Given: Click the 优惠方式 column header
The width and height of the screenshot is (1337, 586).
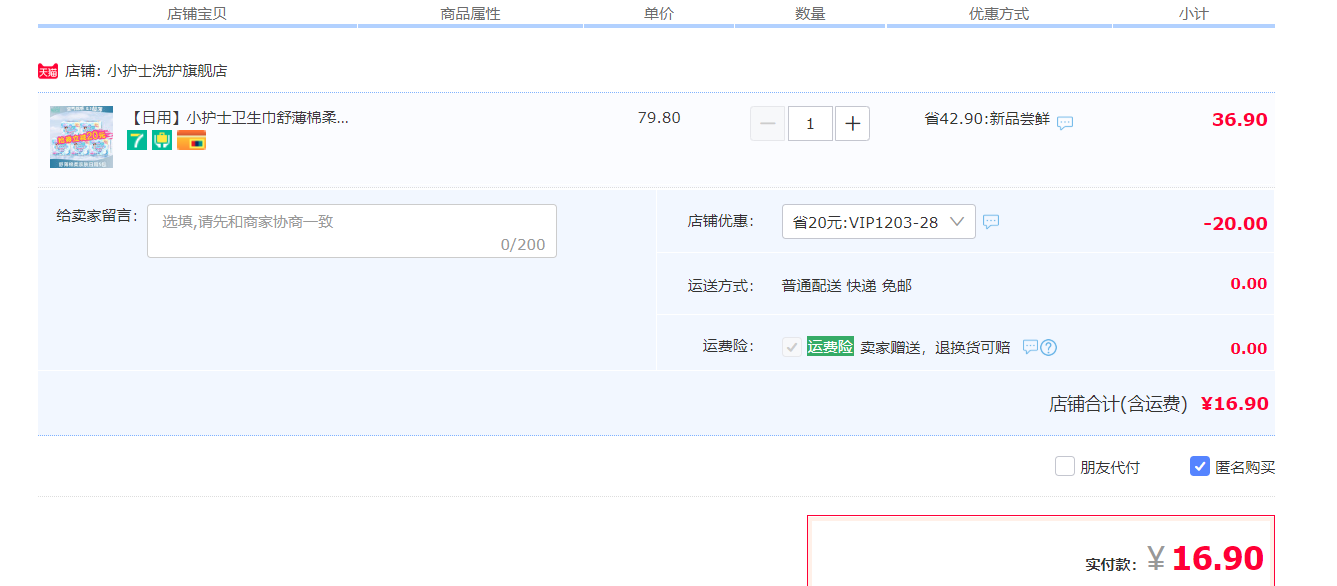Looking at the screenshot, I should click(999, 14).
